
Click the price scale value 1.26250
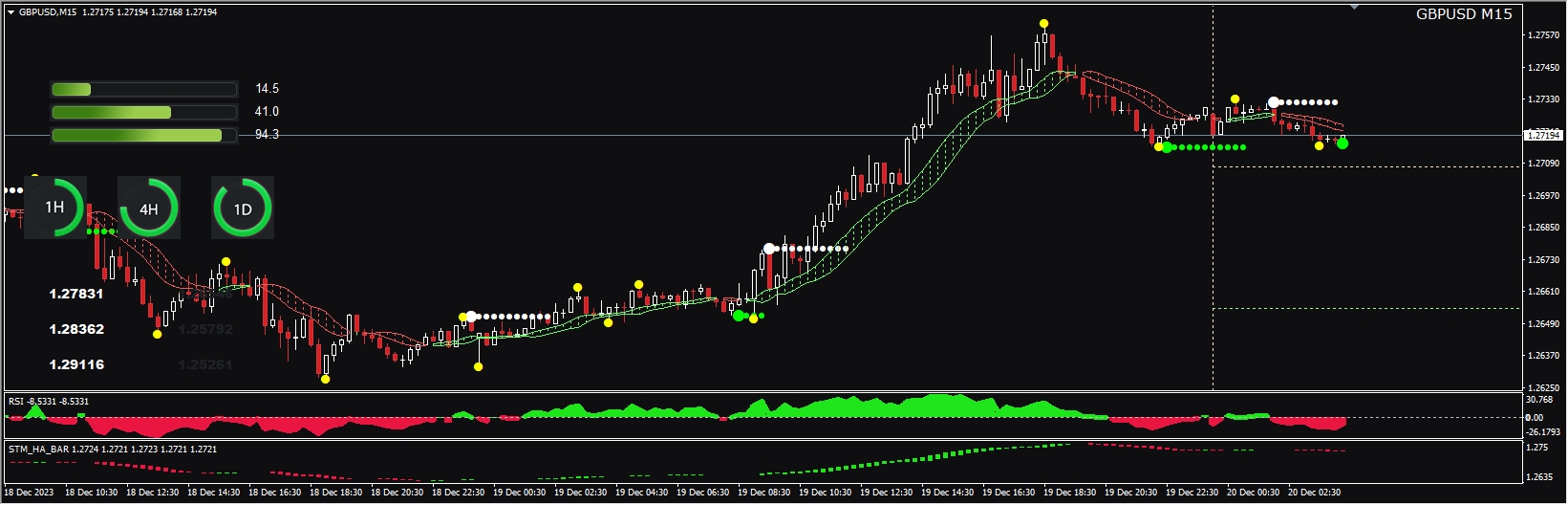(1544, 387)
